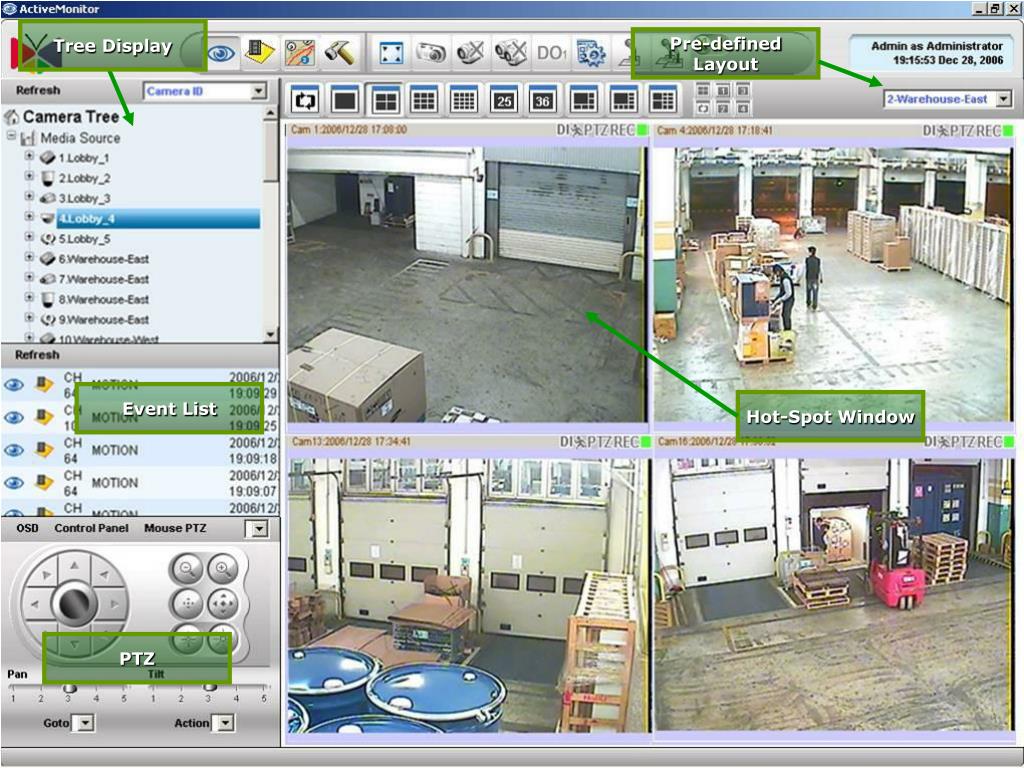The height and width of the screenshot is (768, 1024).
Task: Select single-view layout icon
Action: (345, 100)
